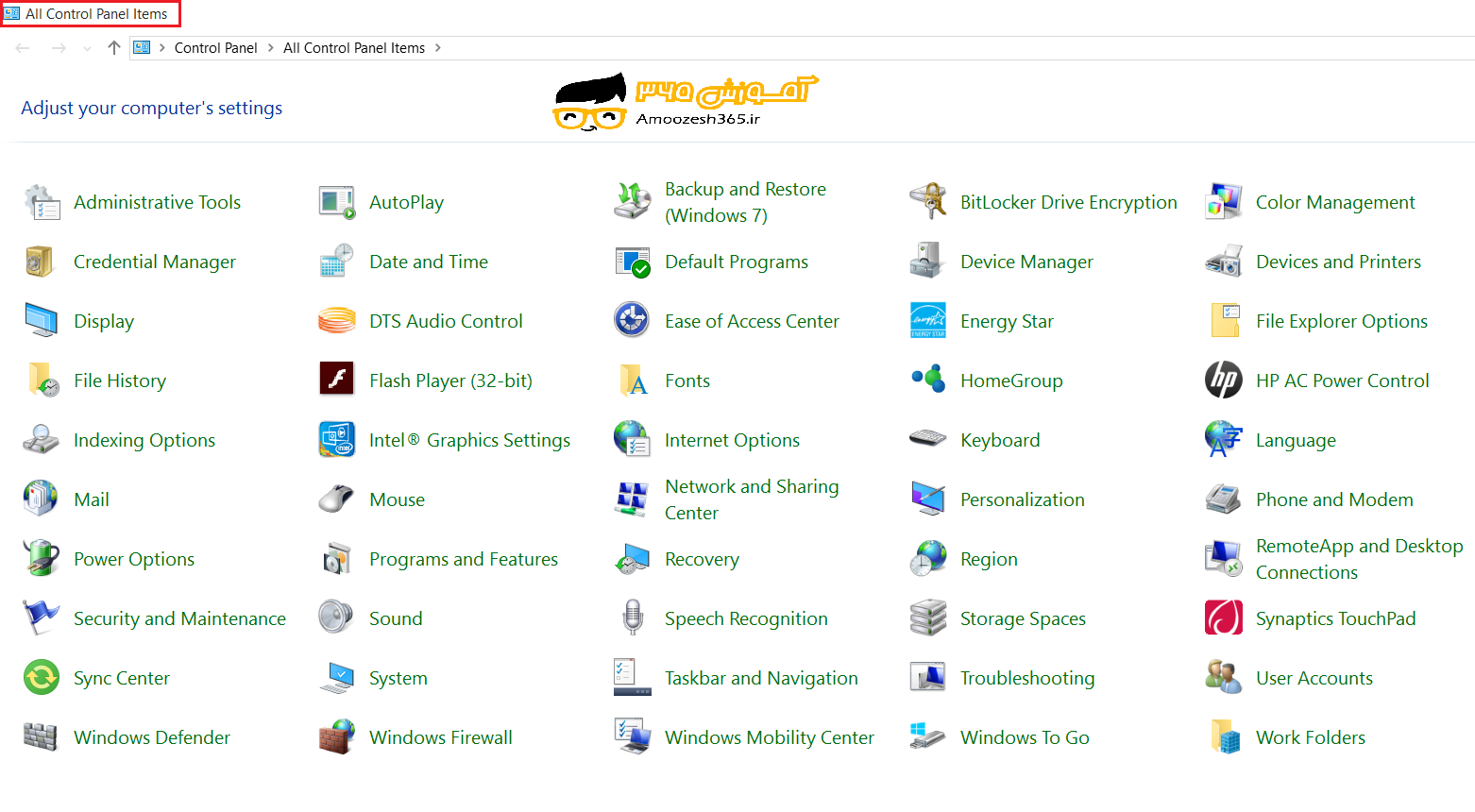Open the Windows Firewall icon
The width and height of the screenshot is (1475, 812).
tap(337, 737)
